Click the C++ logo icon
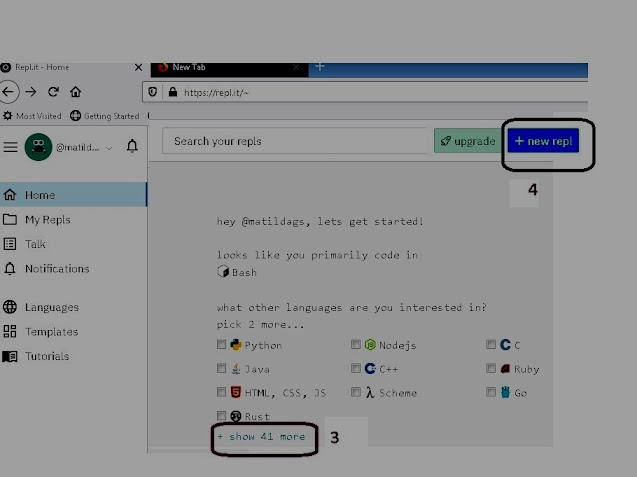The width and height of the screenshot is (637, 477). point(370,368)
